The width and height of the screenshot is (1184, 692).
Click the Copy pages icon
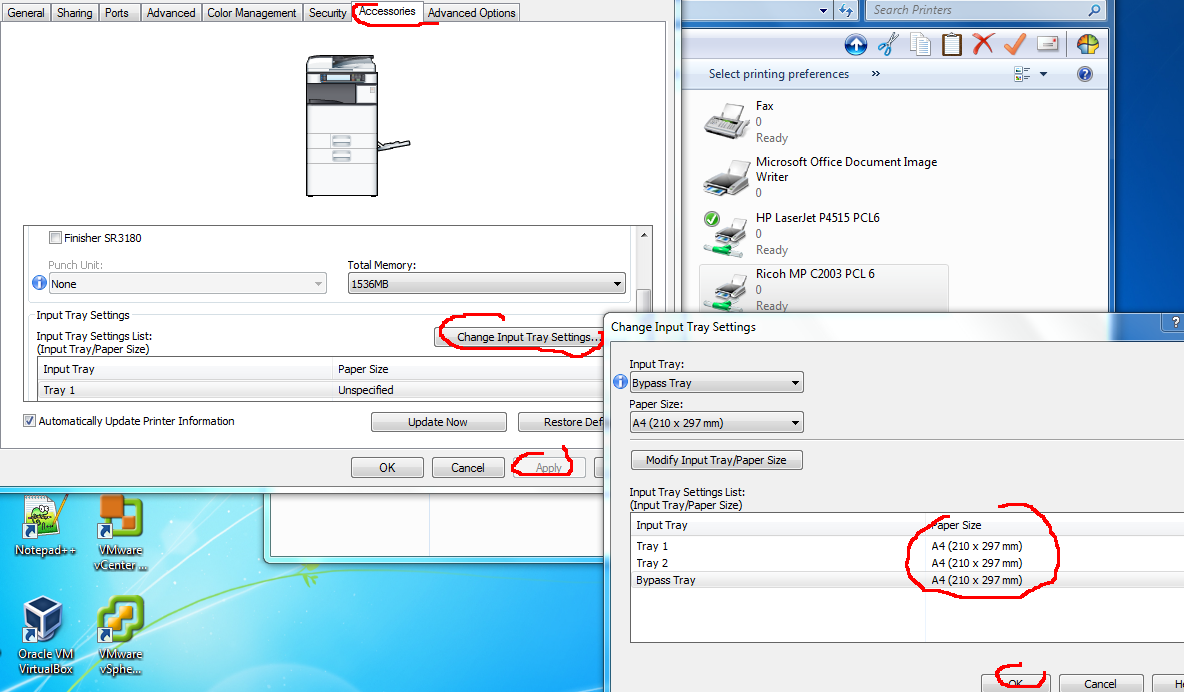920,45
